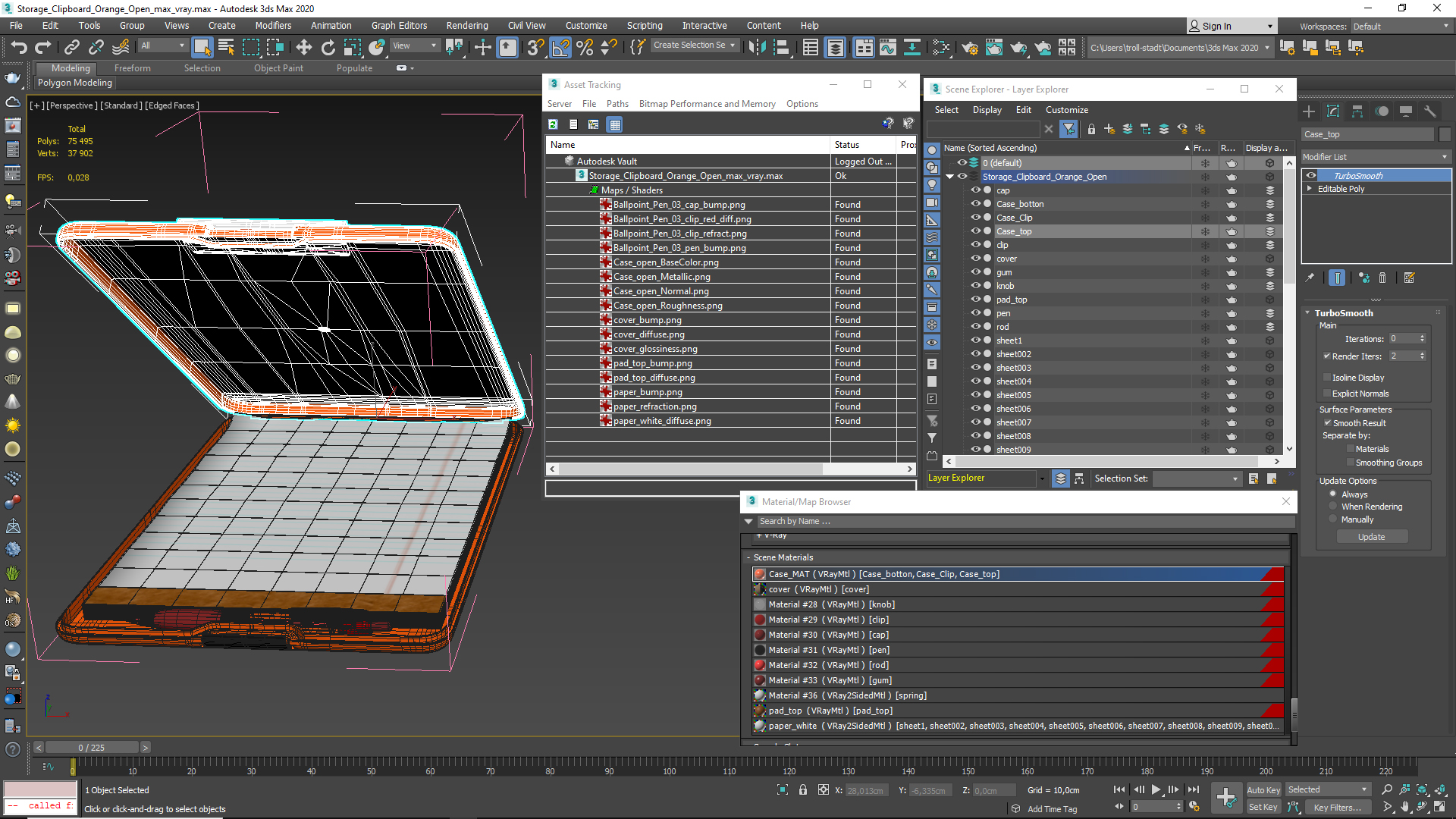Activate the Select Object tool

point(202,47)
